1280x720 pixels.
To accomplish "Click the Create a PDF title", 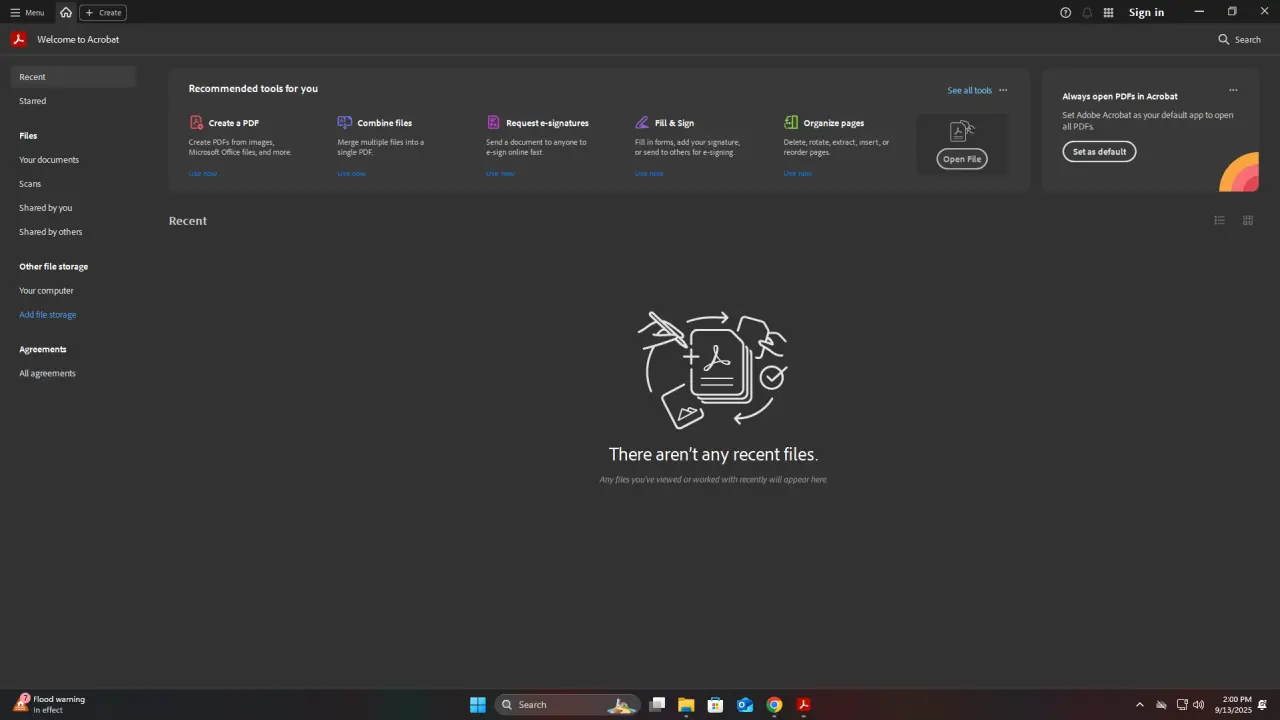I will point(234,123).
